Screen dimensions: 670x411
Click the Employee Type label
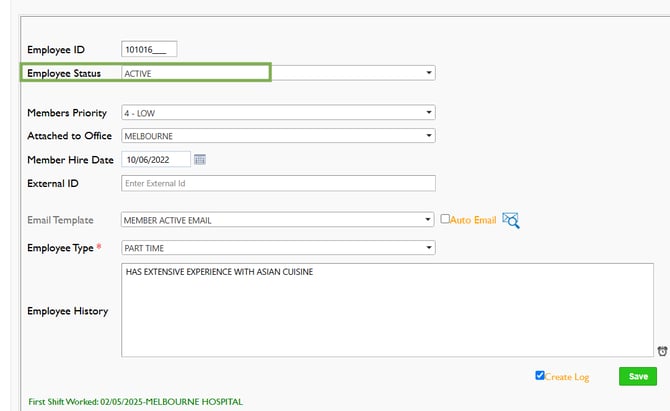click(60, 248)
